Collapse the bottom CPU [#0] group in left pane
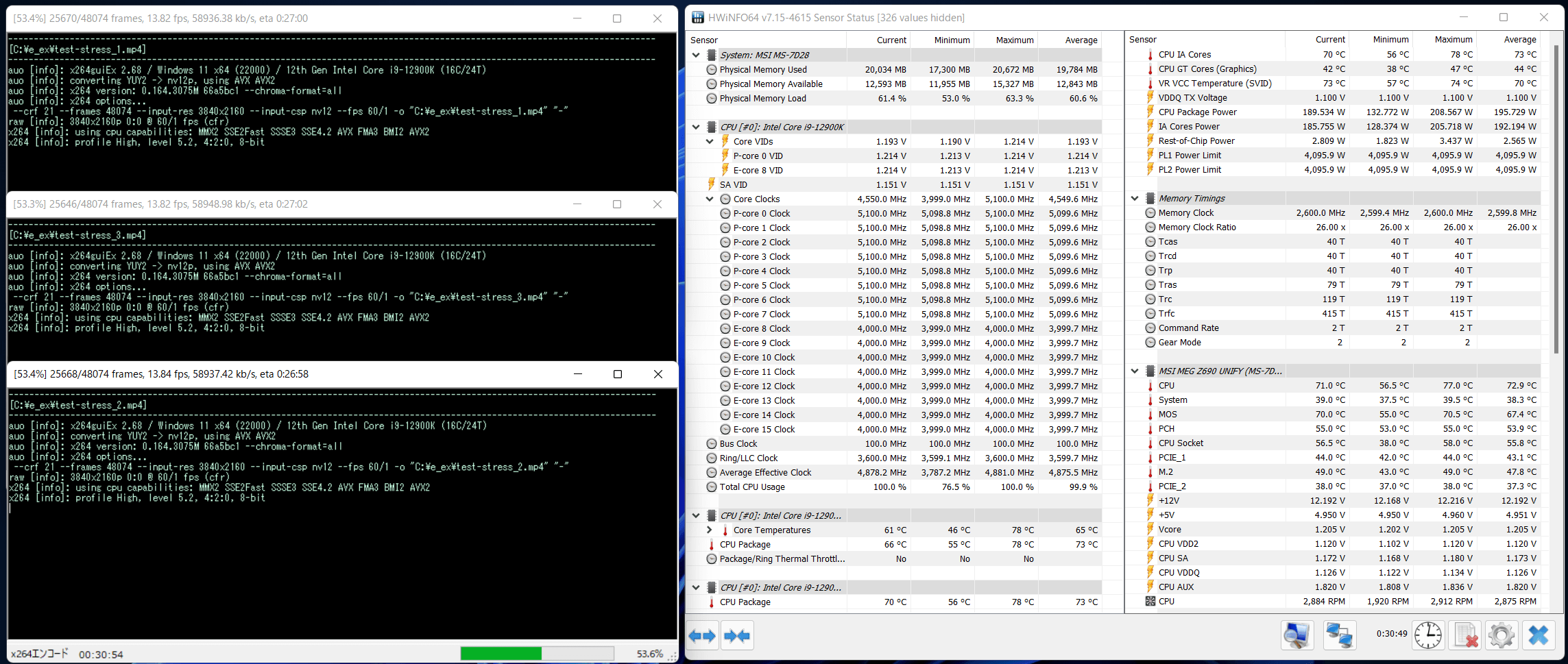The width and height of the screenshot is (1568, 664). pos(696,588)
